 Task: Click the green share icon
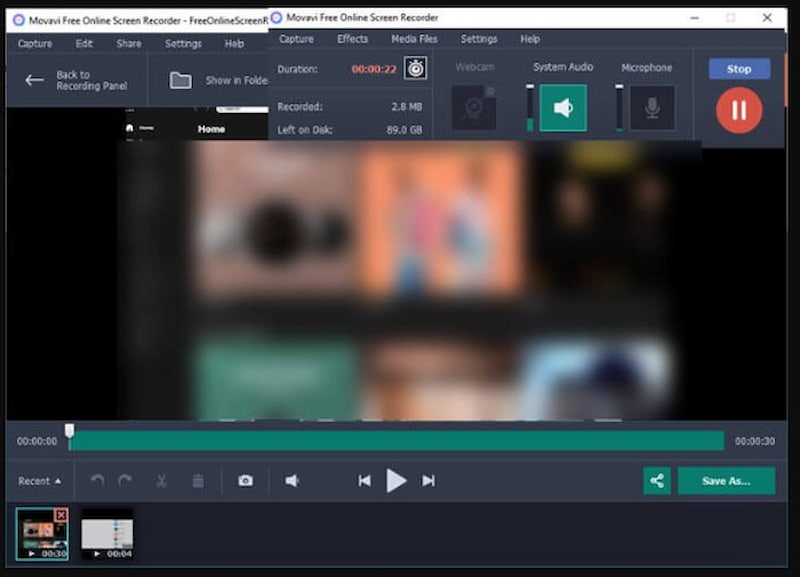pyautogui.click(x=657, y=481)
